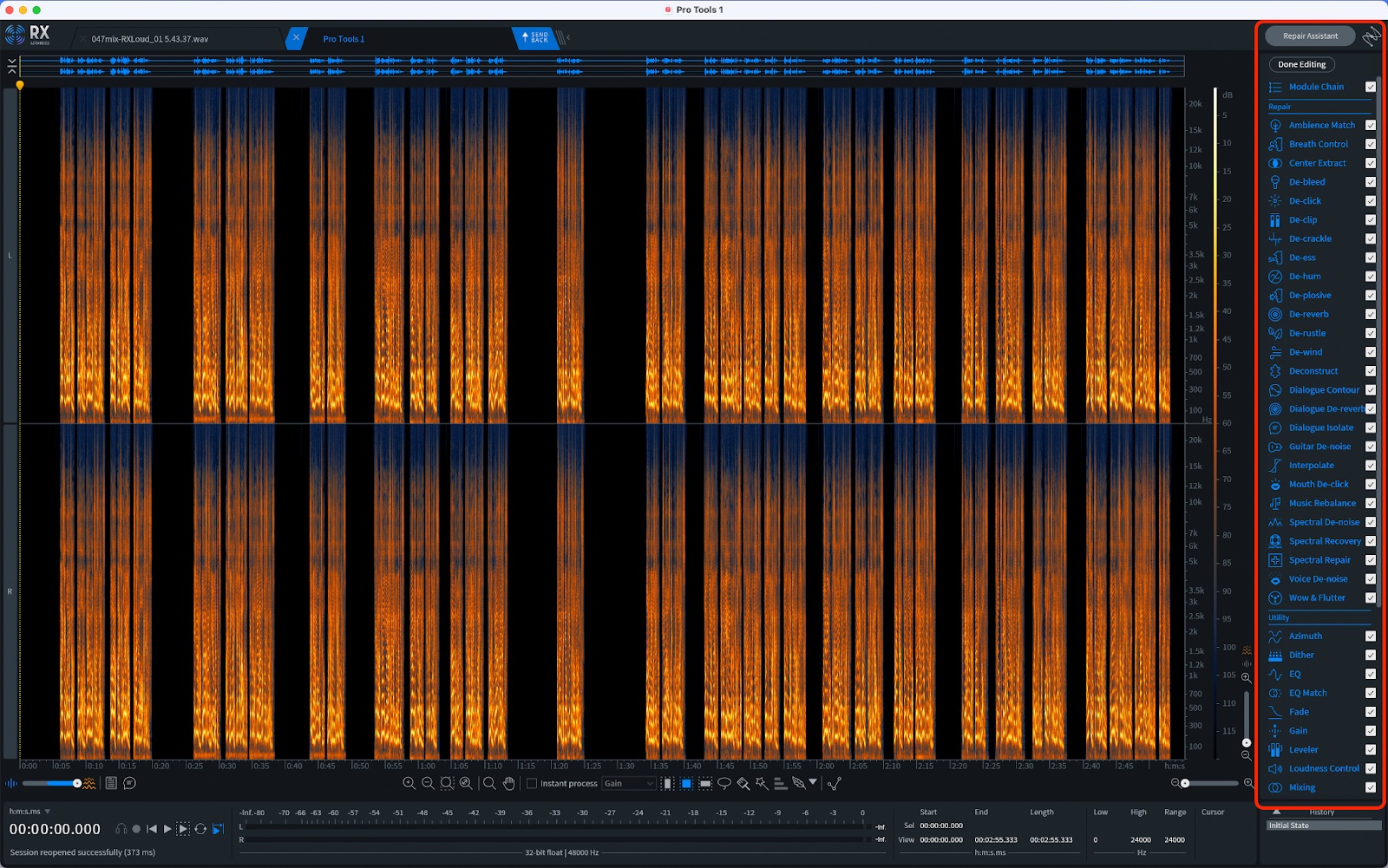Screen dimensions: 1388x868
Task: Click the Repair Assistant button
Action: coord(1310,36)
